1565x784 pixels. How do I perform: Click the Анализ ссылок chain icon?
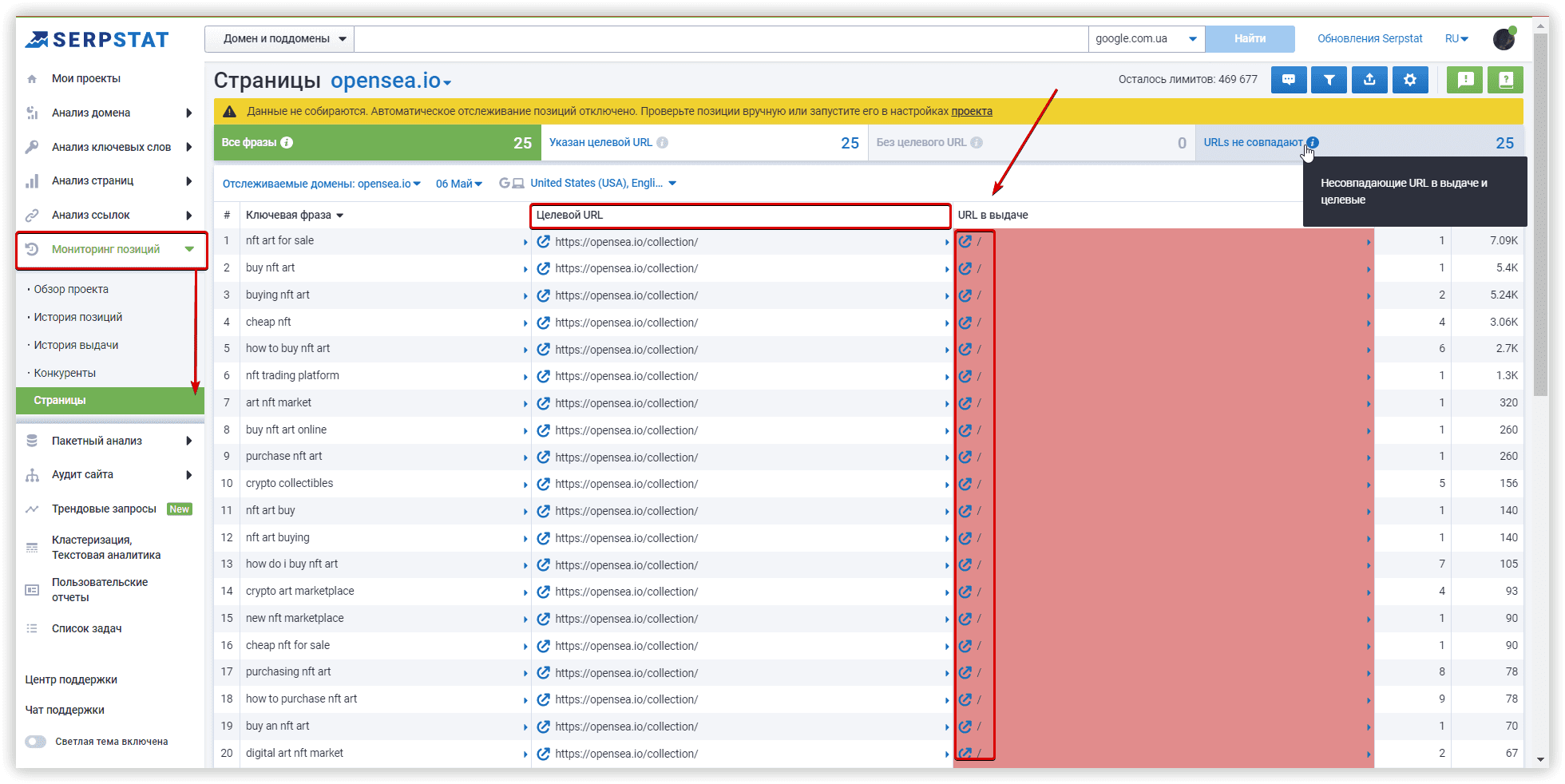32,215
